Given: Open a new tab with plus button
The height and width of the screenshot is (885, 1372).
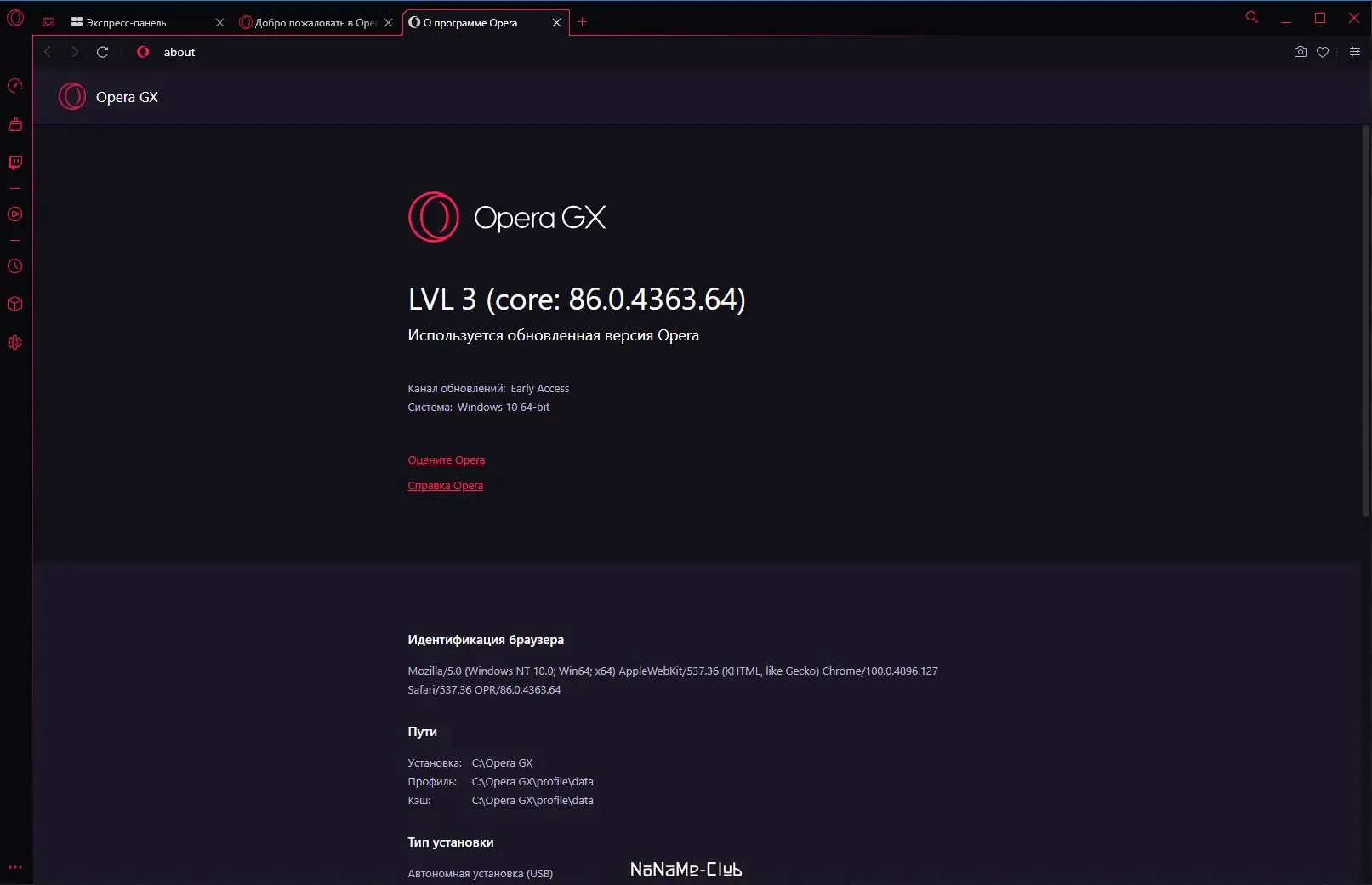Looking at the screenshot, I should (583, 22).
